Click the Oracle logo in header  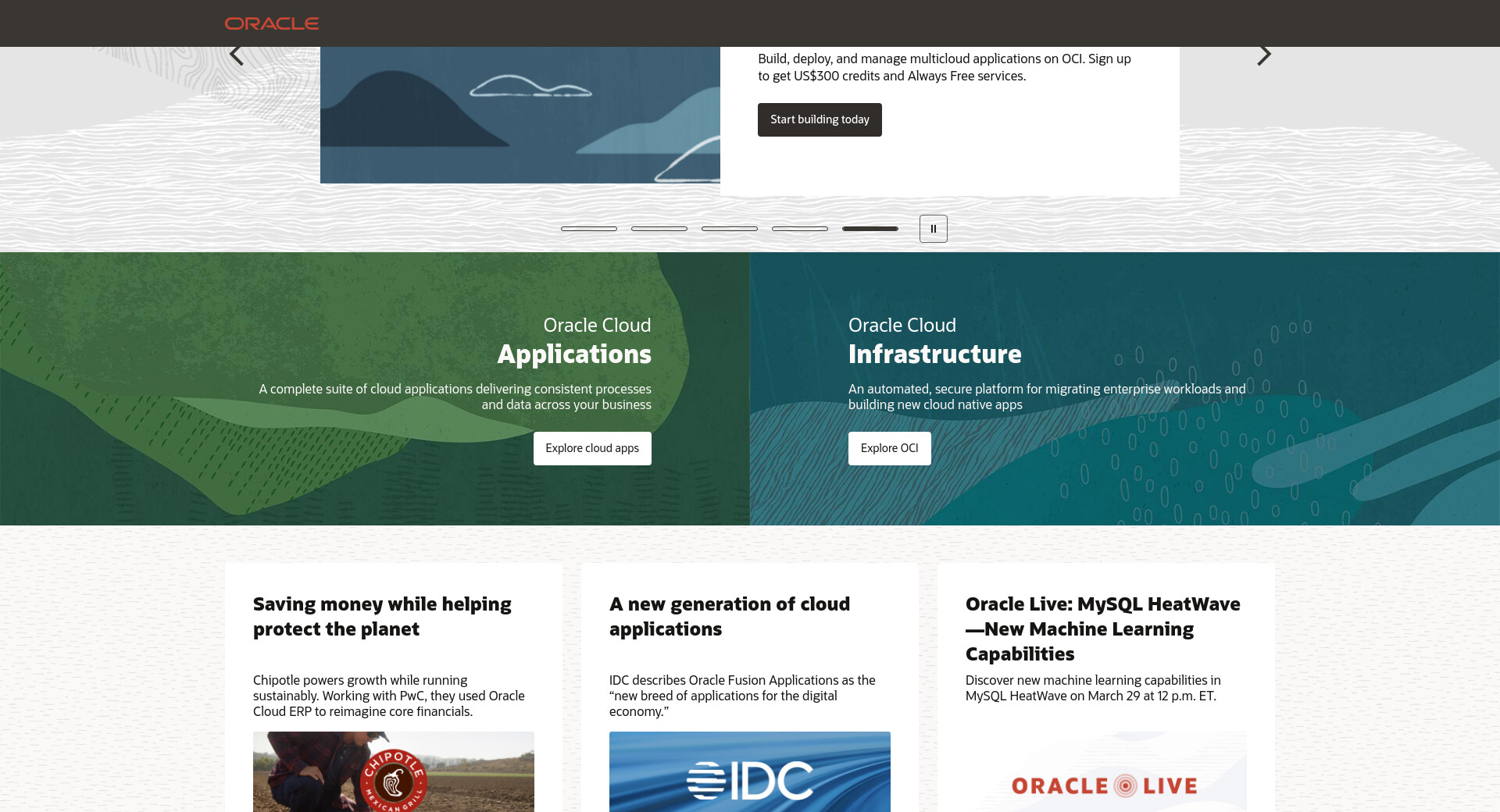(x=271, y=23)
